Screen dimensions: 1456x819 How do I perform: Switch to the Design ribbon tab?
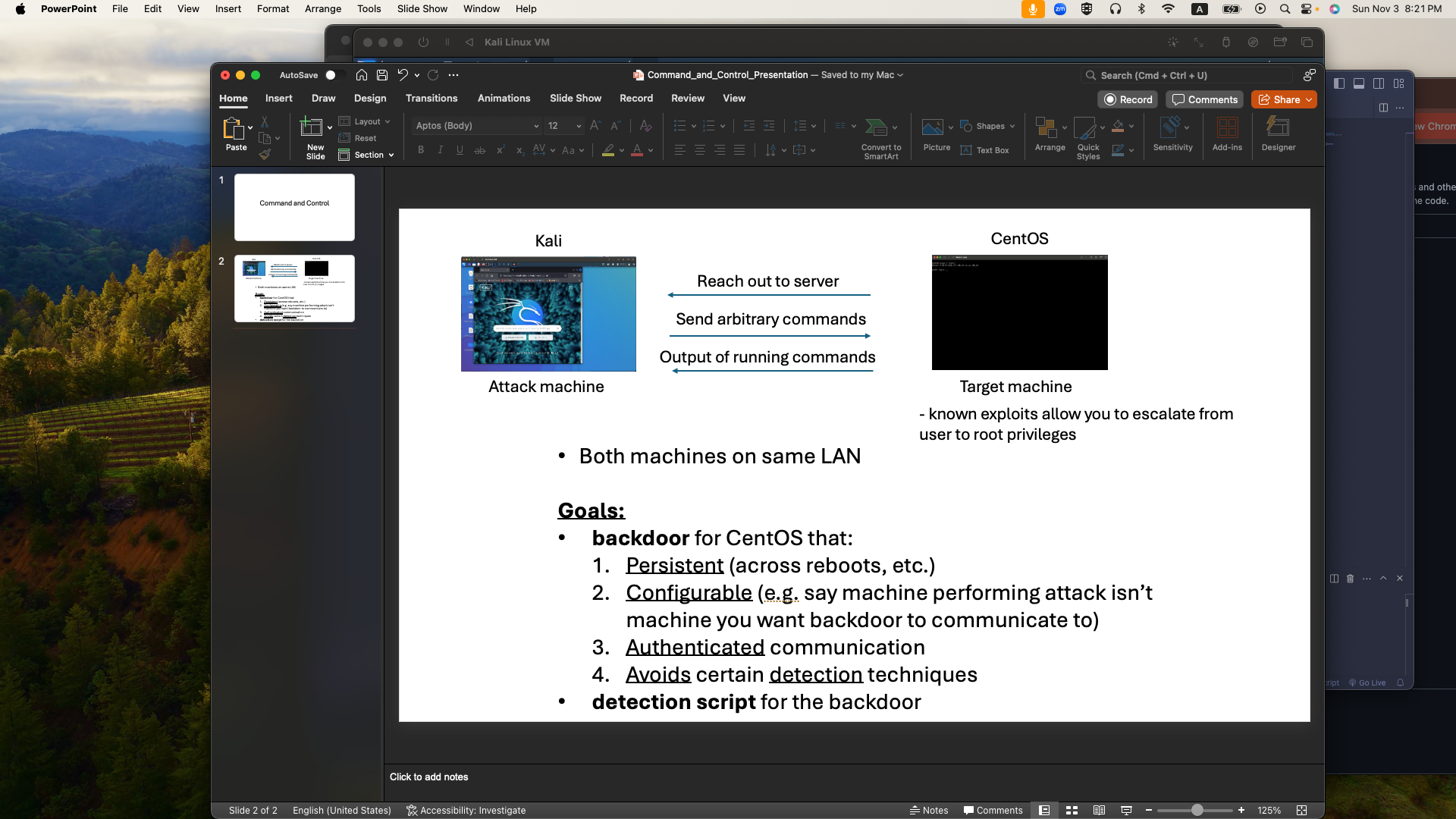click(370, 99)
